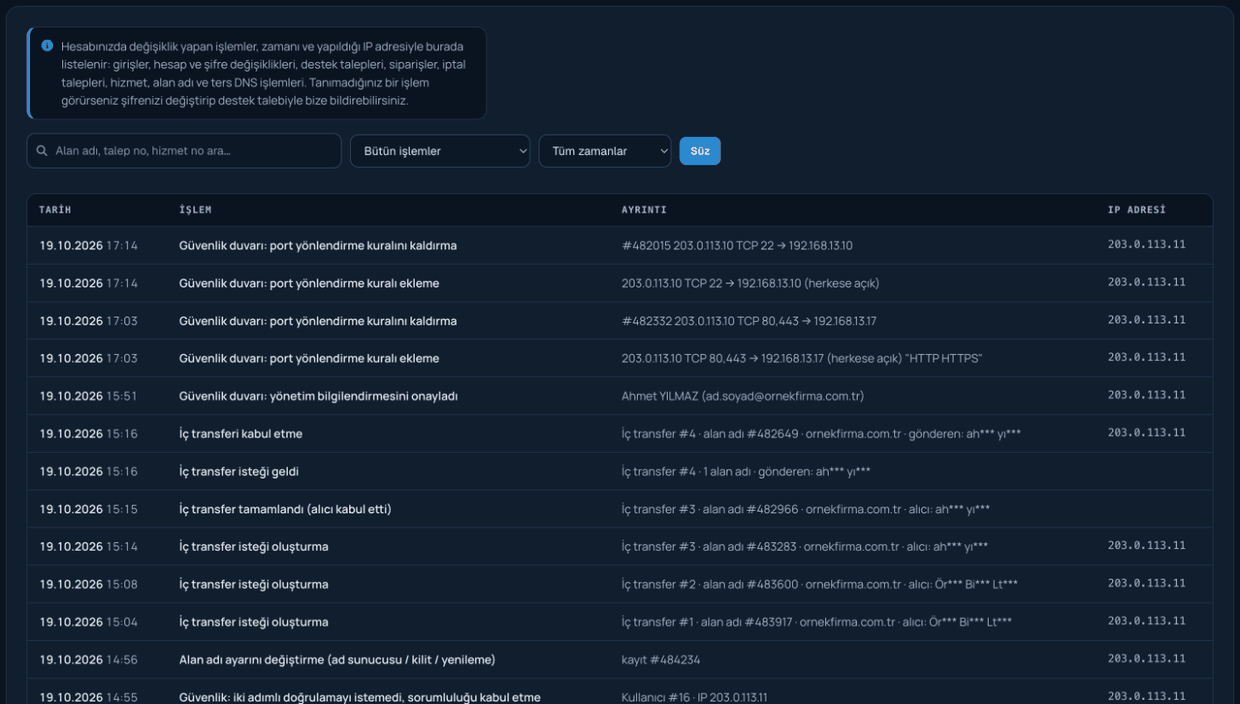1240x704 pixels.
Task: Click detail "İç transfer #1 · alan adı #483917"
Action: 817,622
